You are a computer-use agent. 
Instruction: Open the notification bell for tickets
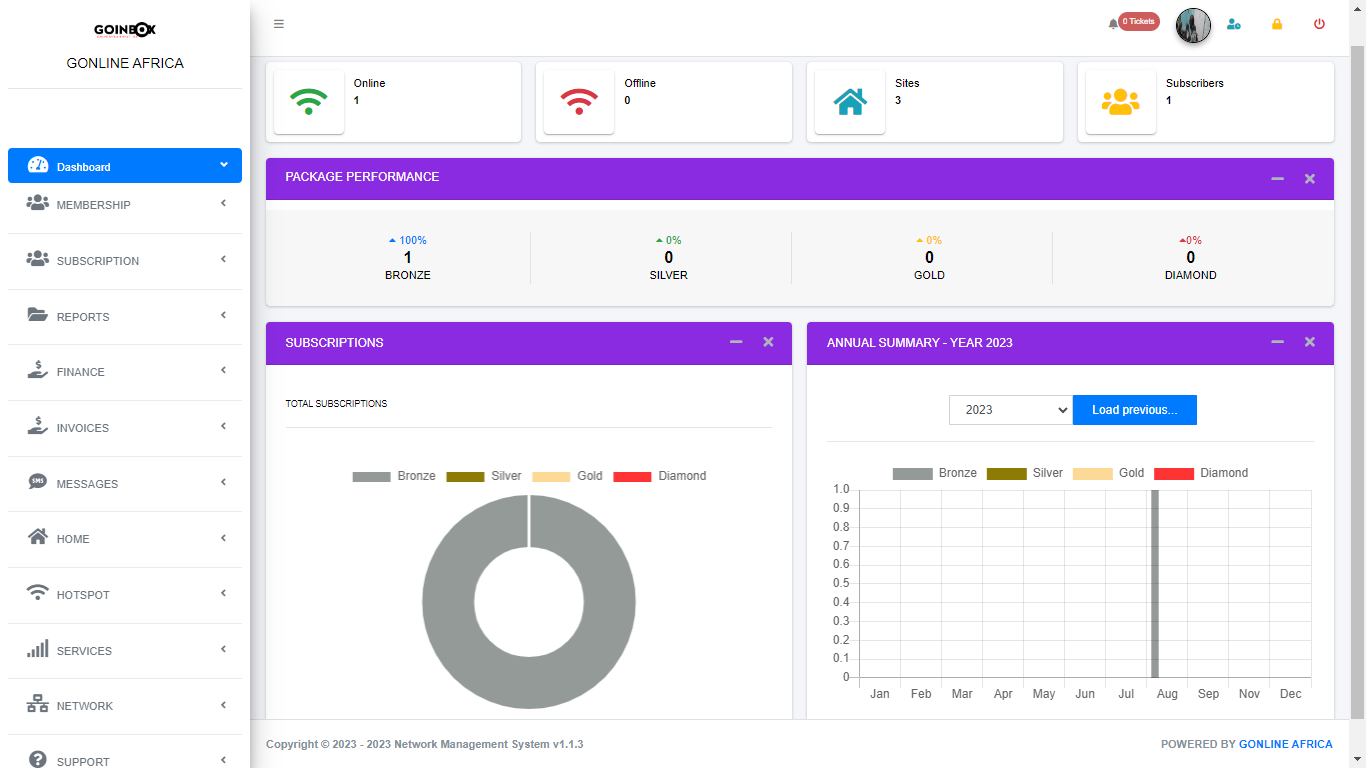click(1113, 24)
